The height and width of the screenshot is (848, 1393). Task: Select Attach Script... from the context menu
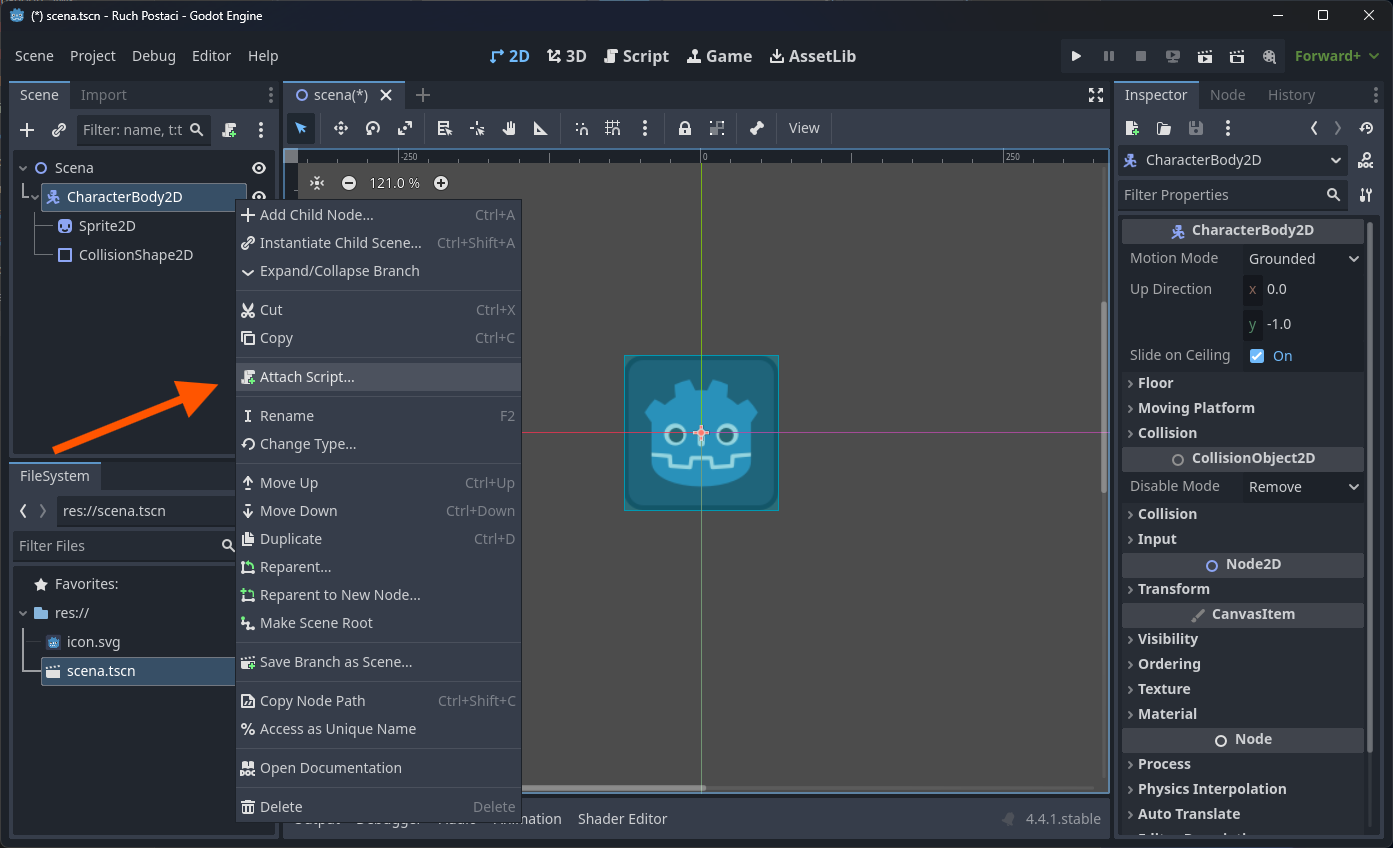point(379,377)
